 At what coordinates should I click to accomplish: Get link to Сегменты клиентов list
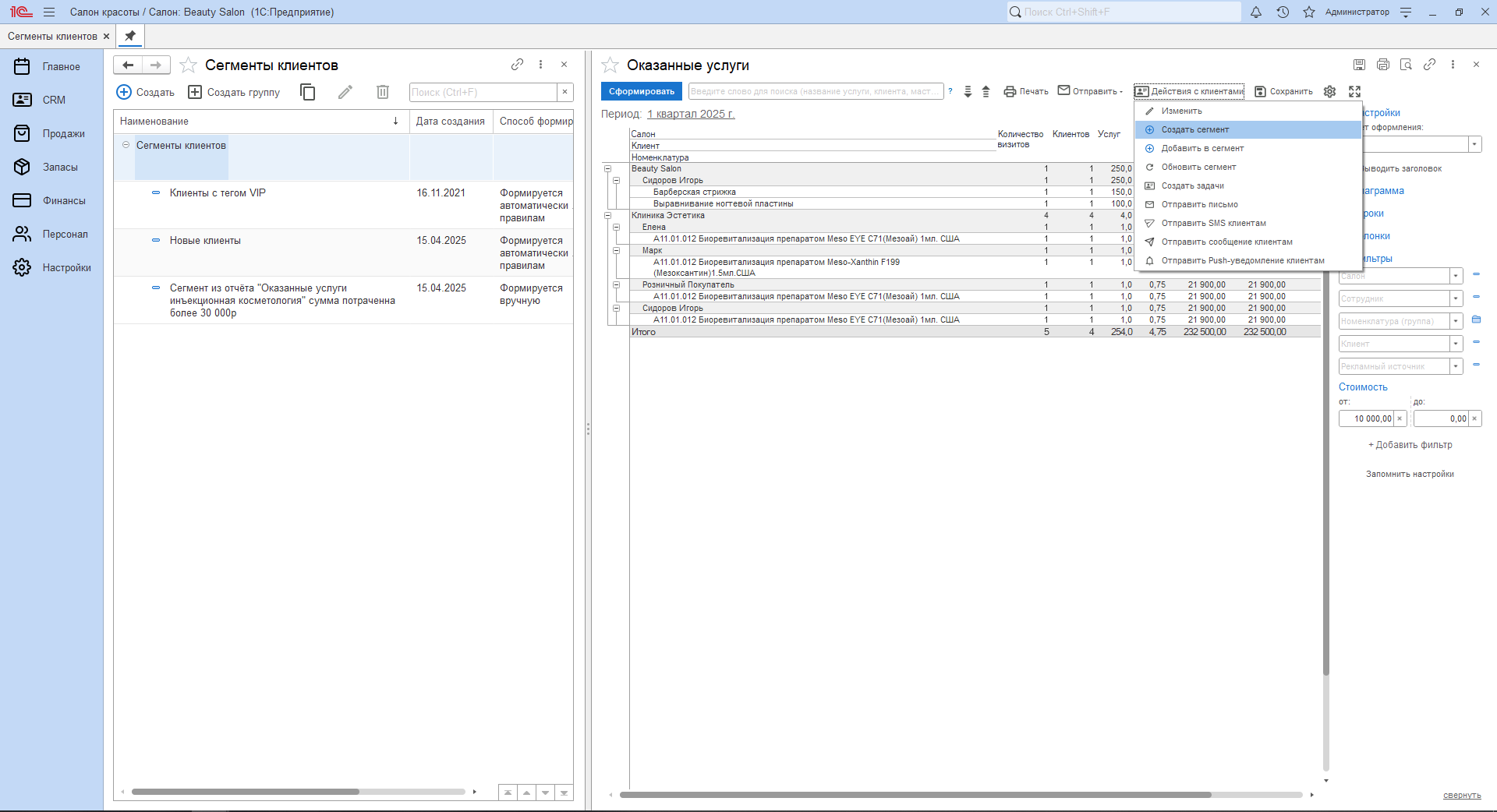point(517,65)
